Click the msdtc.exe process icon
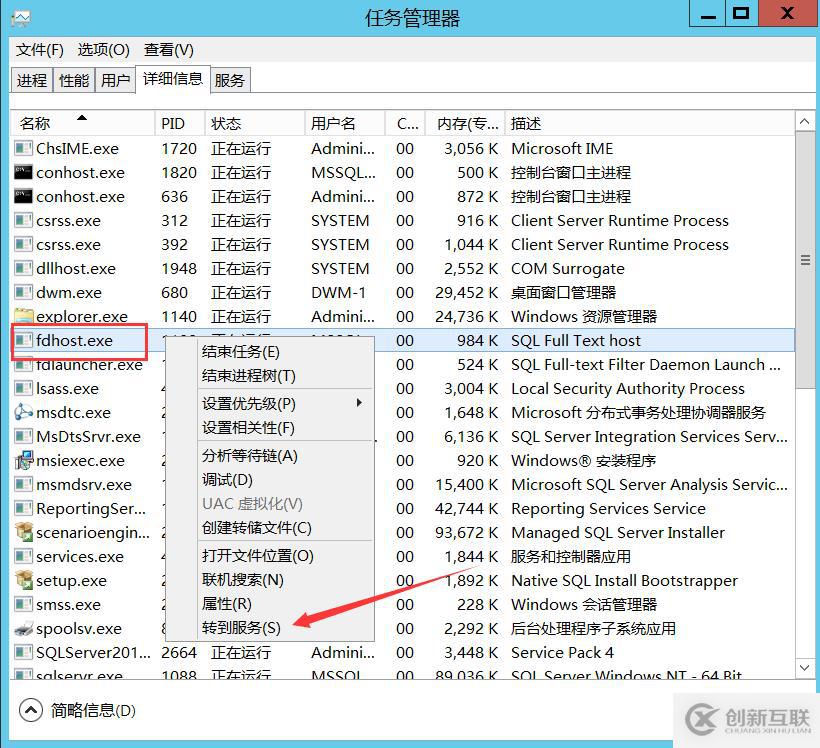Image resolution: width=820 pixels, height=748 pixels. pos(22,412)
